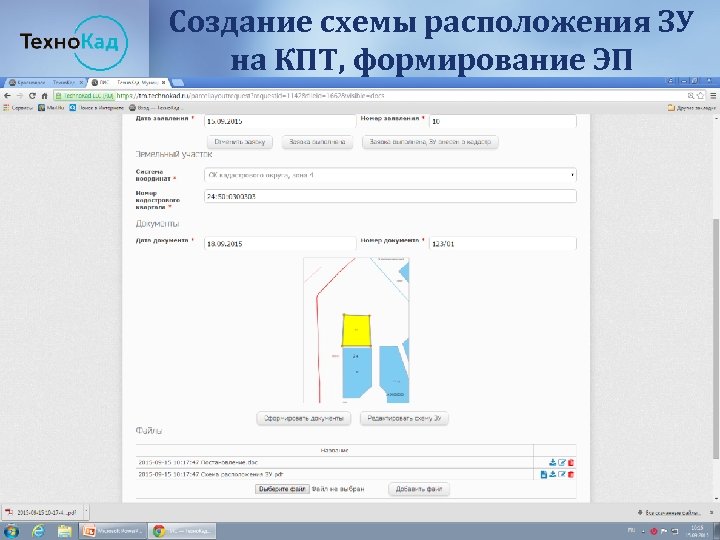Open the Другие закладки folder
Viewport: 720px width, 540px height.
pos(692,107)
